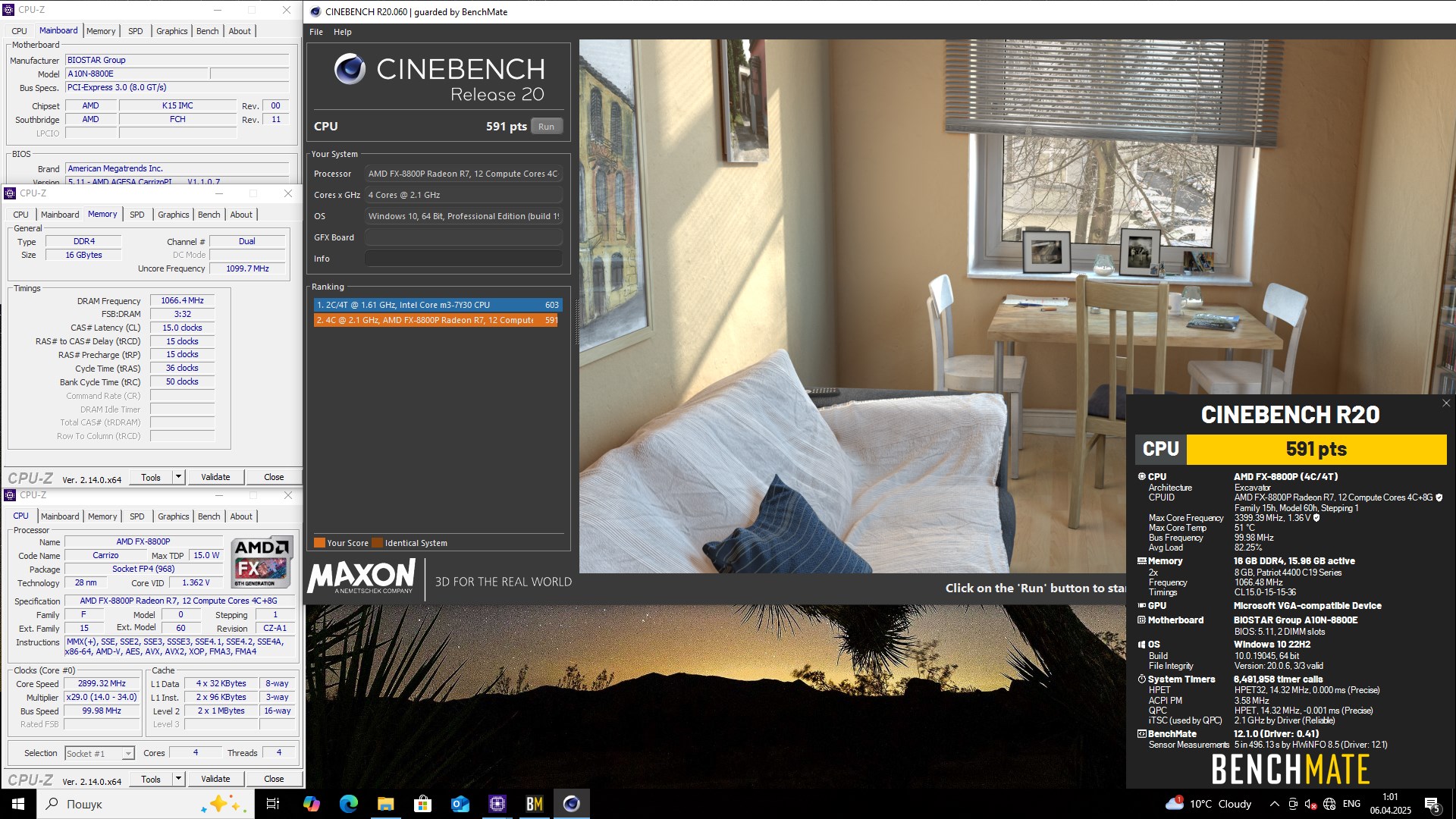1456x819 pixels.
Task: Switch to CPU-Z via its taskbar icon
Action: click(x=497, y=804)
